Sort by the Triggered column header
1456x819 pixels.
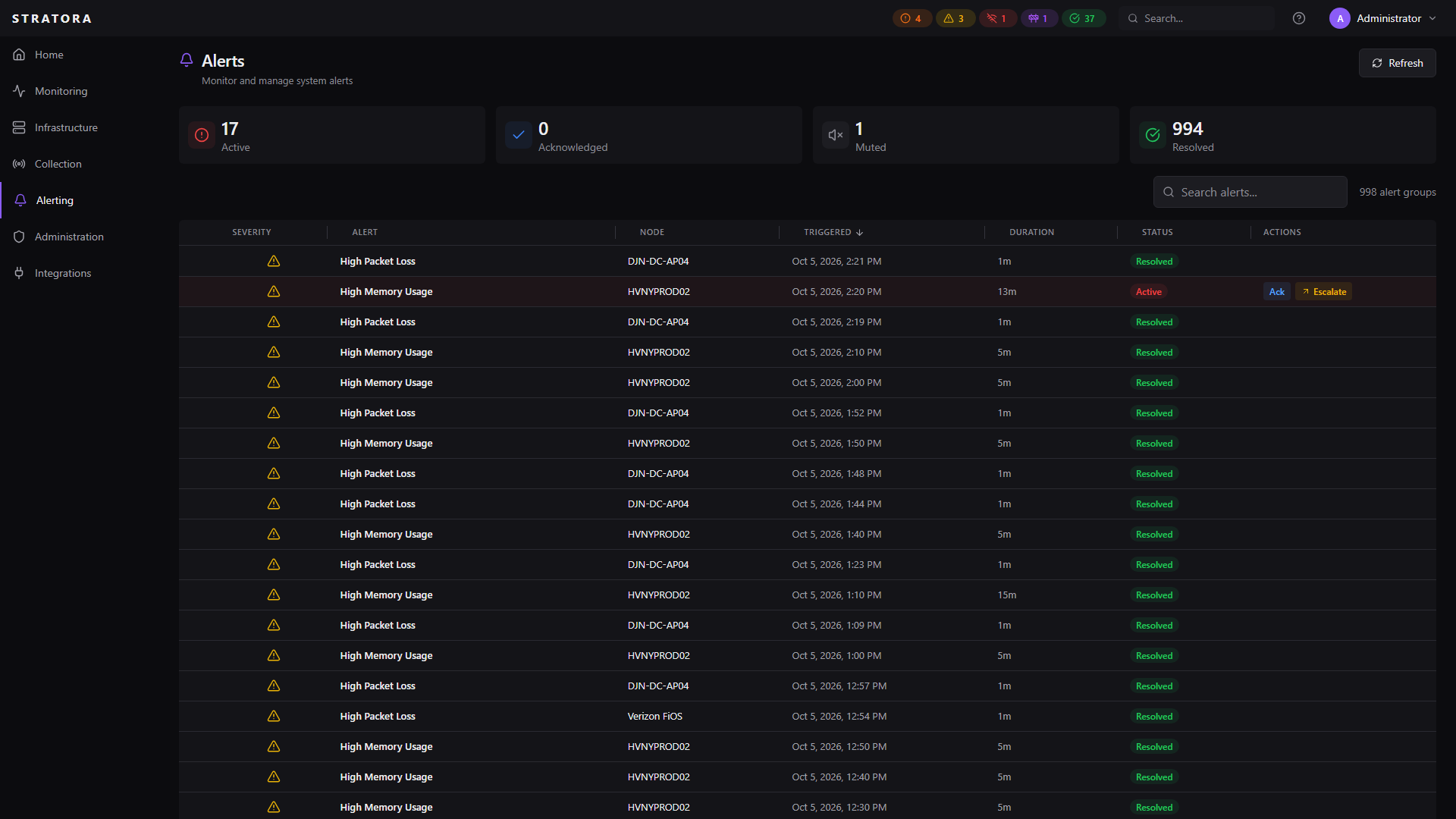(833, 232)
